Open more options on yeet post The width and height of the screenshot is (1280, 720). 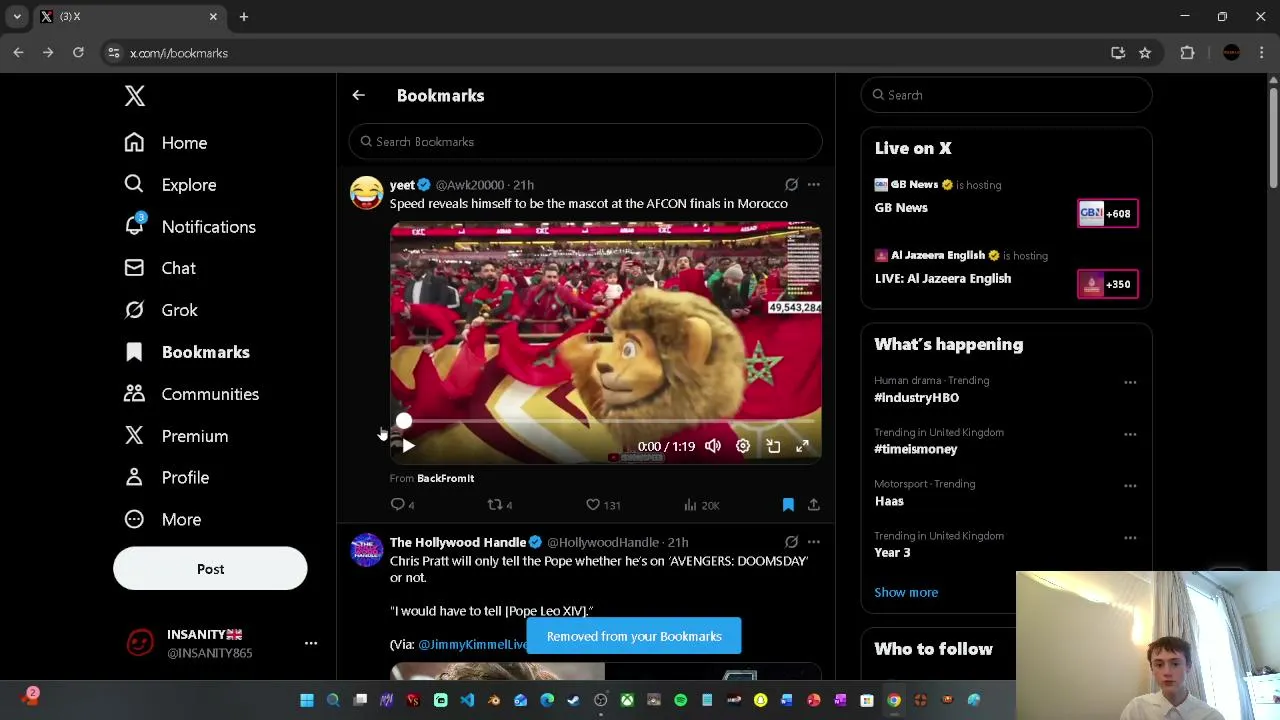814,185
